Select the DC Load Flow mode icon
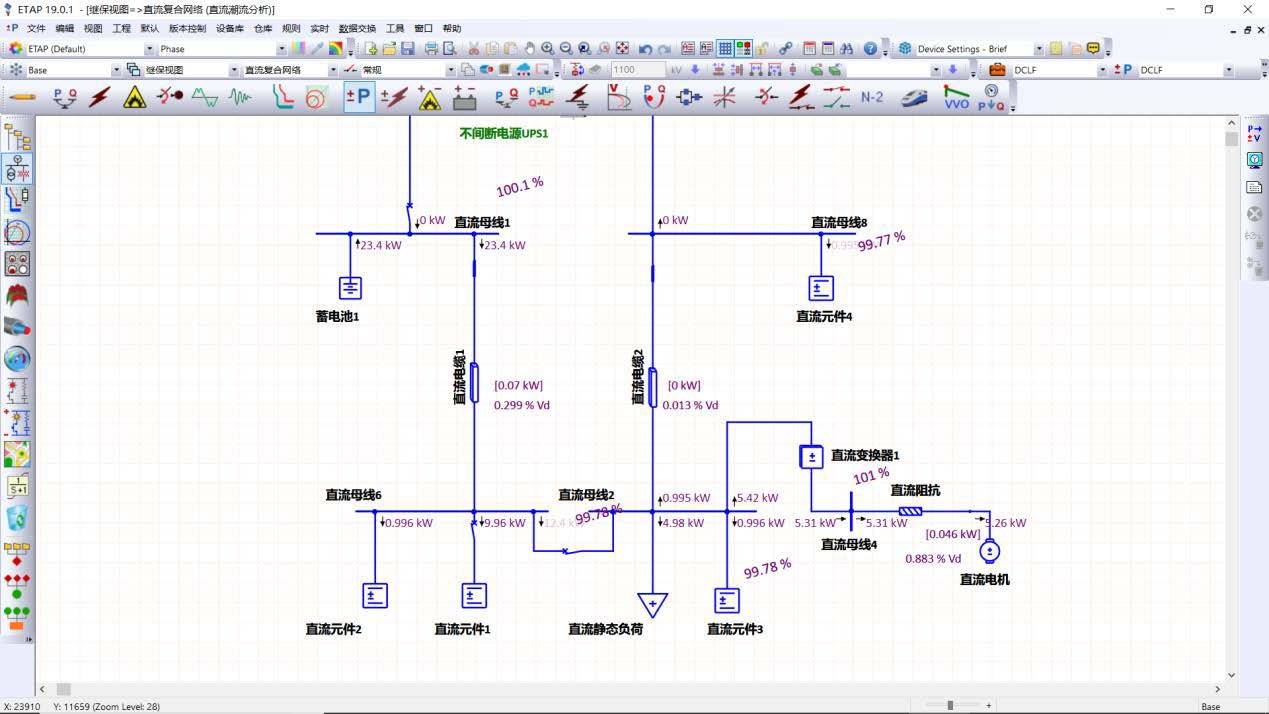 pos(359,98)
